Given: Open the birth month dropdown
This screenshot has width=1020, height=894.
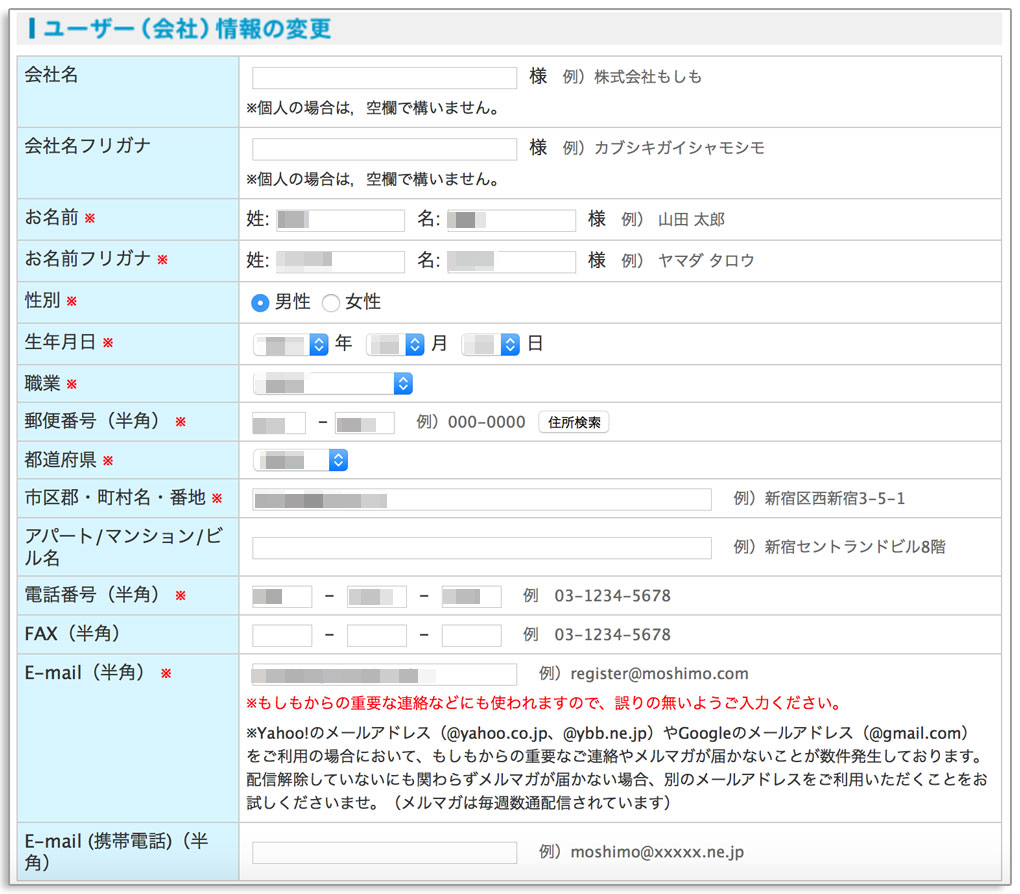Looking at the screenshot, I should [x=396, y=343].
